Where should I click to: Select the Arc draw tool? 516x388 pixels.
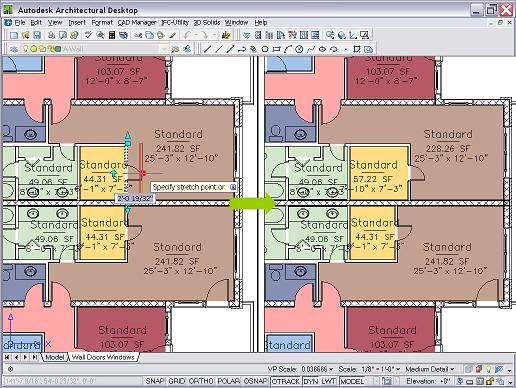pos(288,49)
